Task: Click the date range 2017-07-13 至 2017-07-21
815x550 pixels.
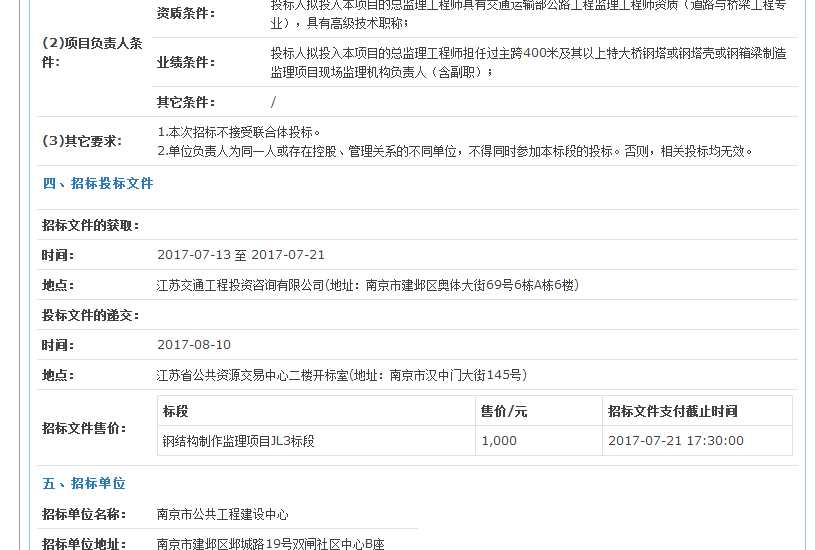Action: 241,255
